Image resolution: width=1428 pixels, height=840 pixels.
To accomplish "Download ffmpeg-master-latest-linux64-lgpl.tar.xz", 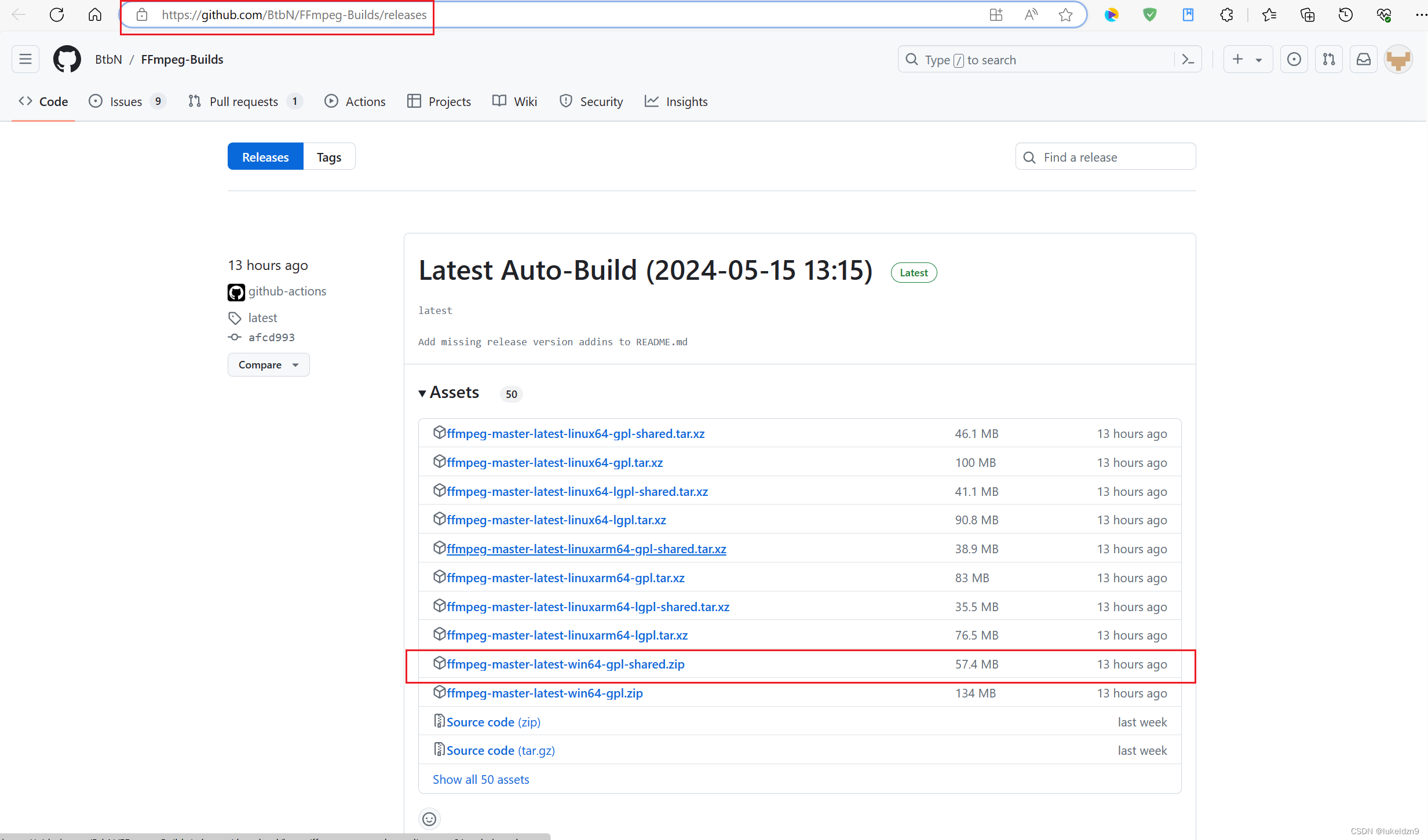I will coord(556,520).
